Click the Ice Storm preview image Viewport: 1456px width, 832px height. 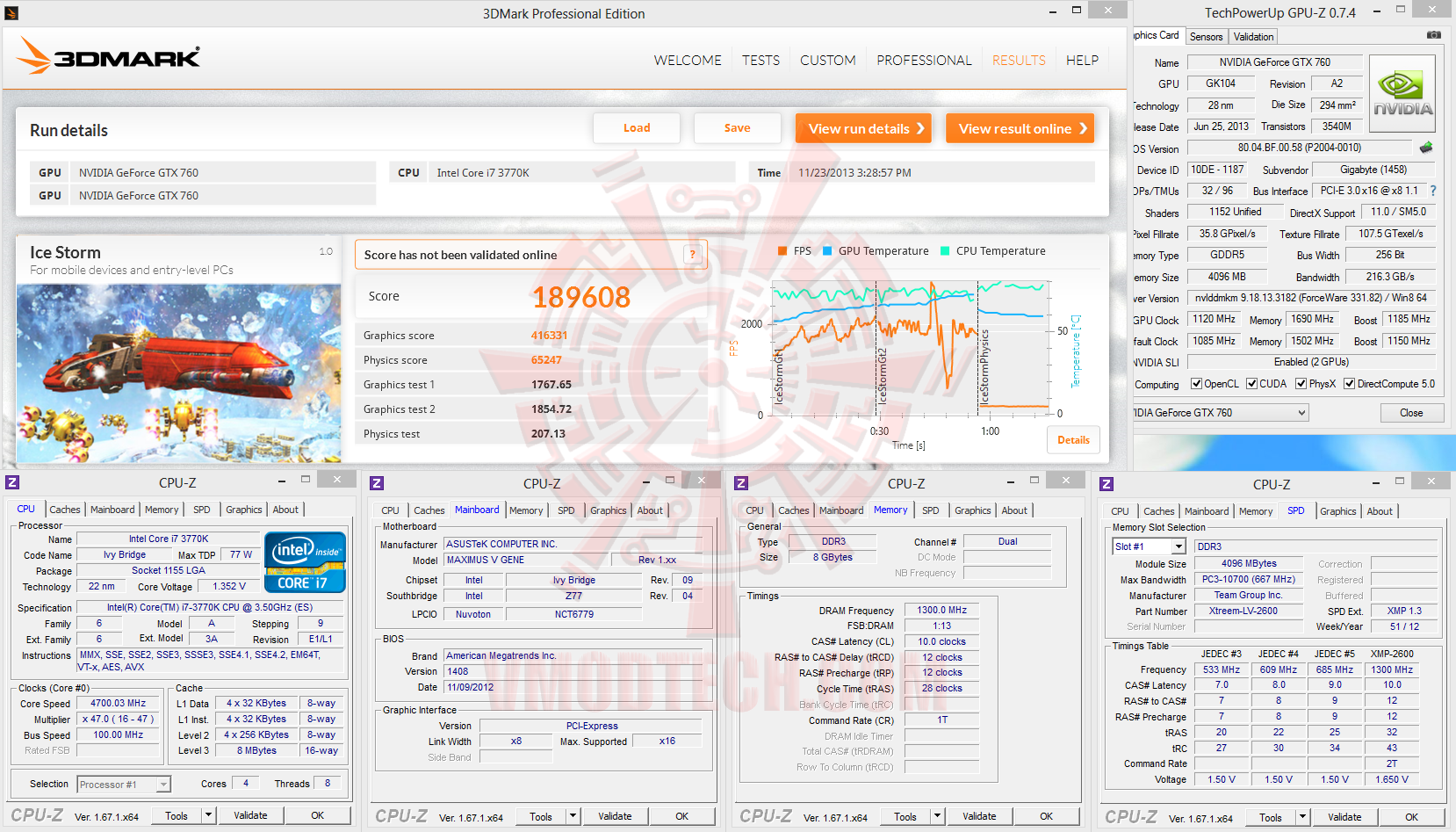pyautogui.click(x=178, y=373)
